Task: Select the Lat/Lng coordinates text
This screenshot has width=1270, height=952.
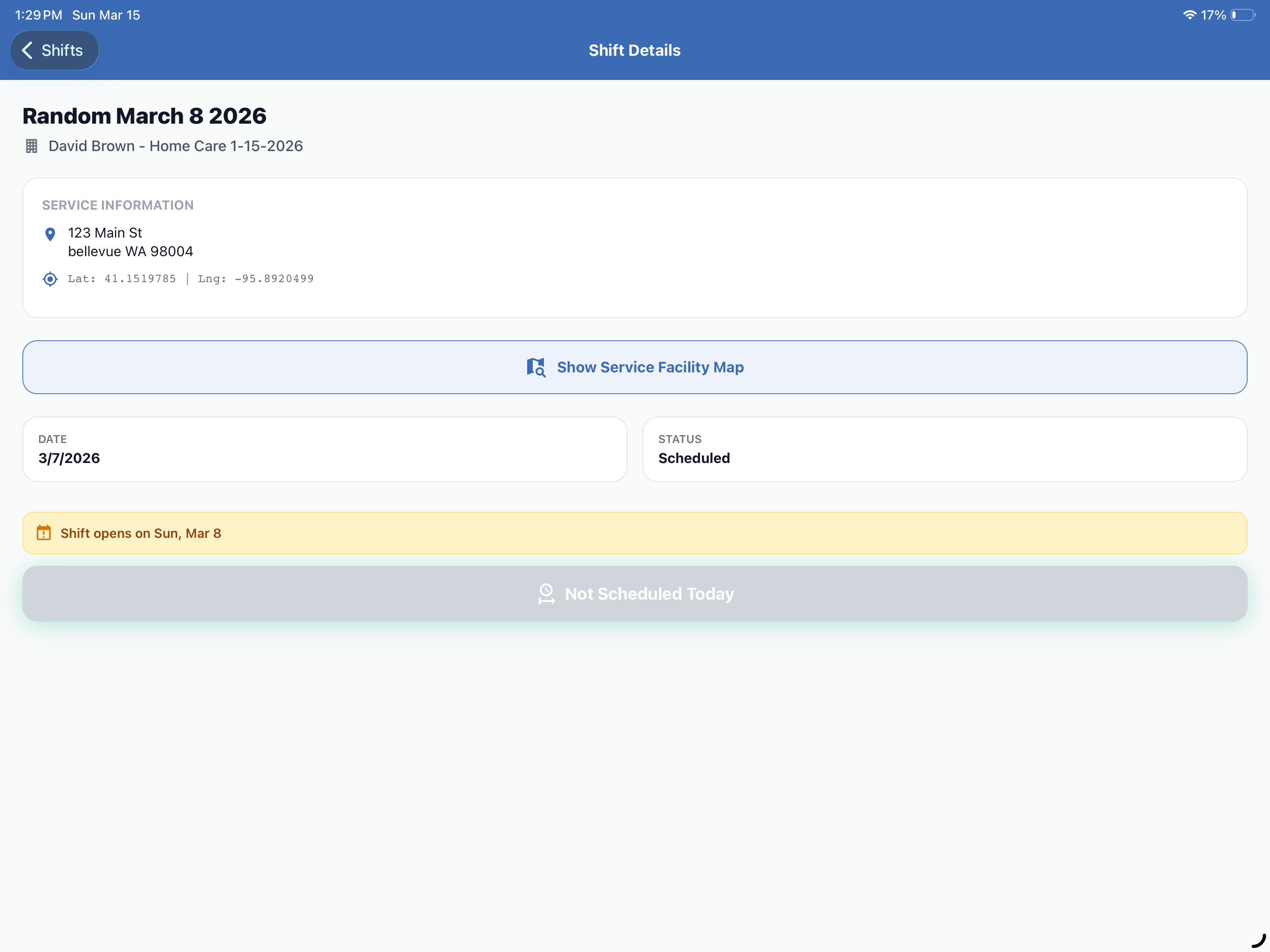Action: 191,278
